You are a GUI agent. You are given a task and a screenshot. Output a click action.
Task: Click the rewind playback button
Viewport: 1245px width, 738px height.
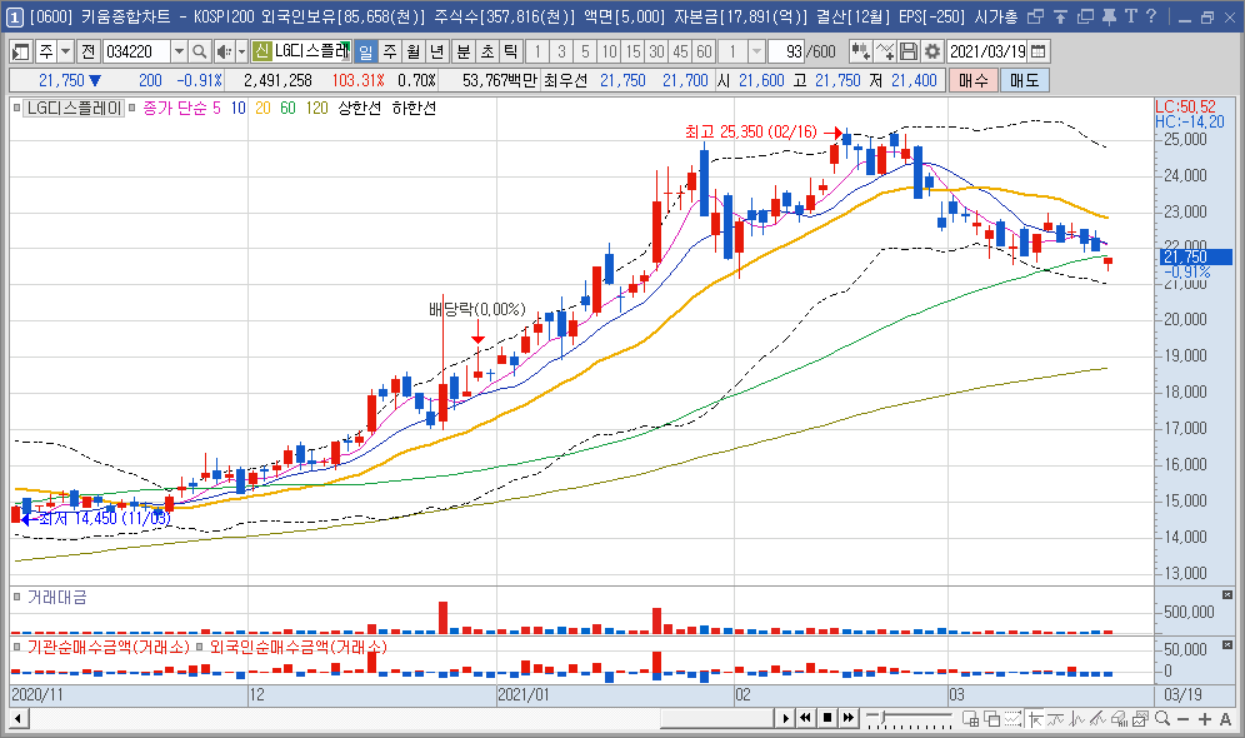806,718
